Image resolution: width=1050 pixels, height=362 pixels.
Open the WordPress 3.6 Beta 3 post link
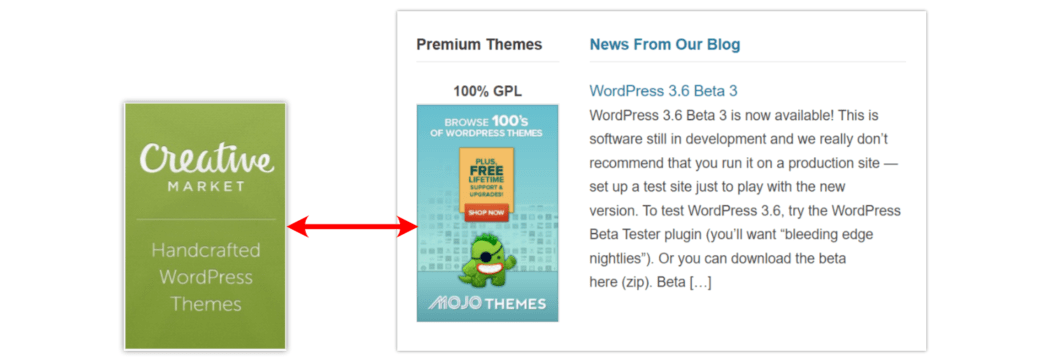click(x=663, y=91)
